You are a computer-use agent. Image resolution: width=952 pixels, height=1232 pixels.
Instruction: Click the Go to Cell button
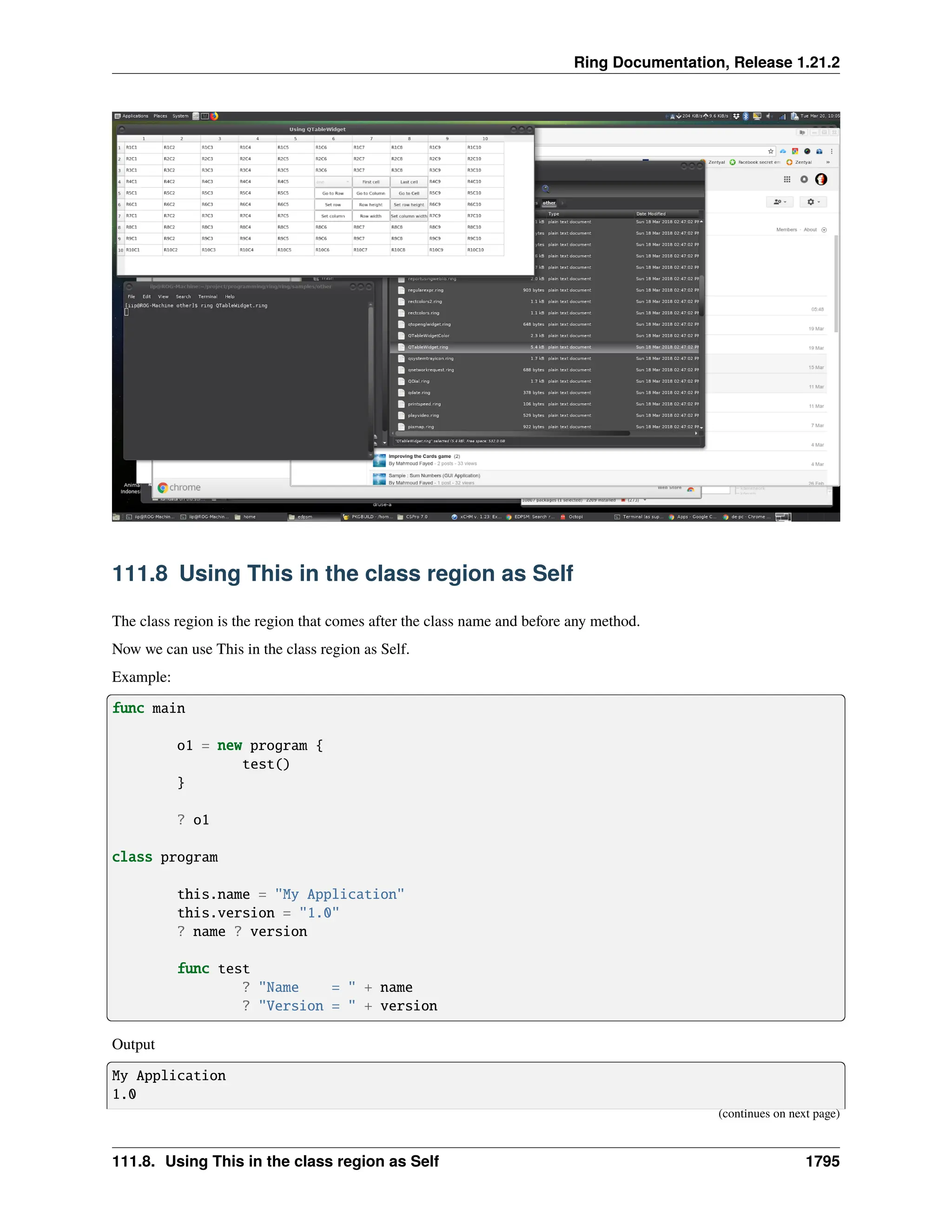click(409, 193)
